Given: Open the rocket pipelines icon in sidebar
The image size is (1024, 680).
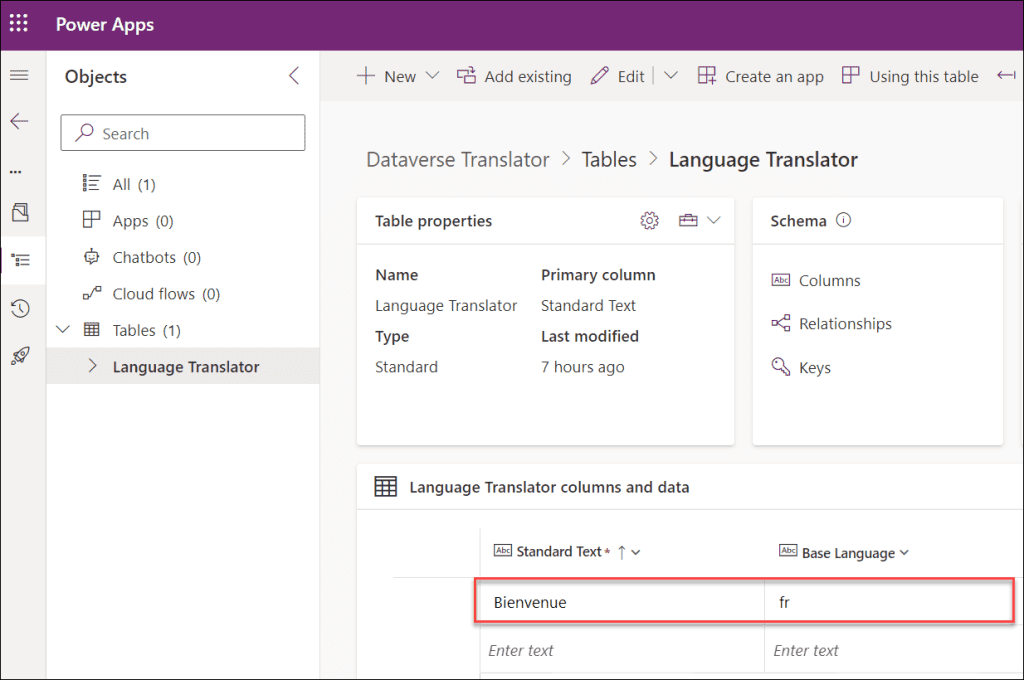Looking at the screenshot, I should coord(20,356).
